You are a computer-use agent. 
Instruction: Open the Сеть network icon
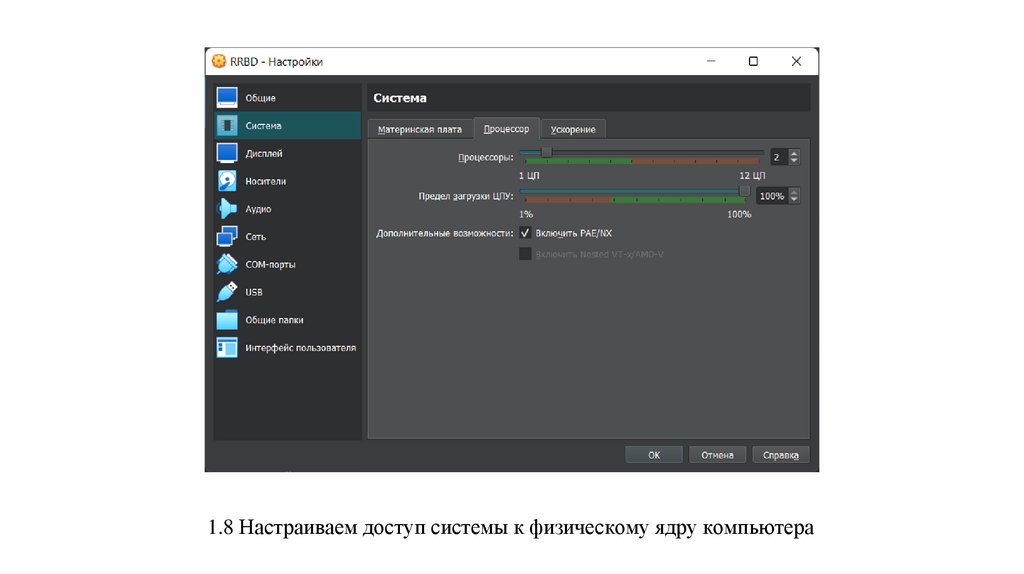(x=227, y=237)
